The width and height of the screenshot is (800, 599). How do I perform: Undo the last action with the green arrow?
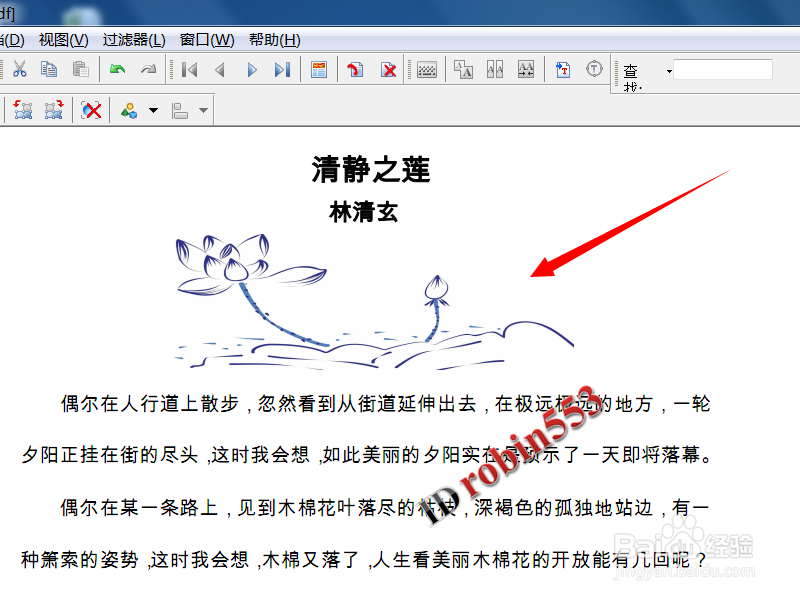pyautogui.click(x=117, y=69)
